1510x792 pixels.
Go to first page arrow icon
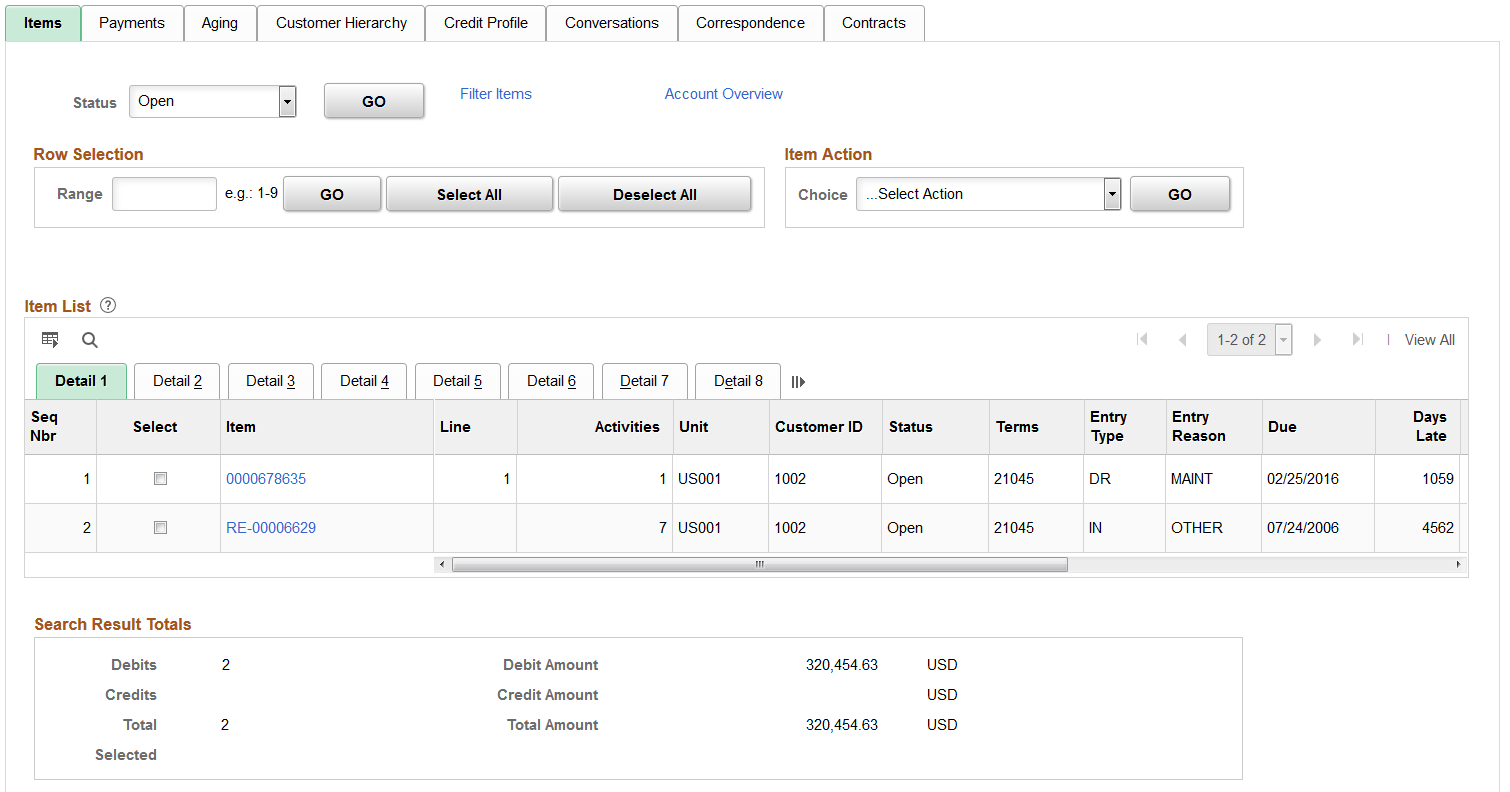(1142, 340)
